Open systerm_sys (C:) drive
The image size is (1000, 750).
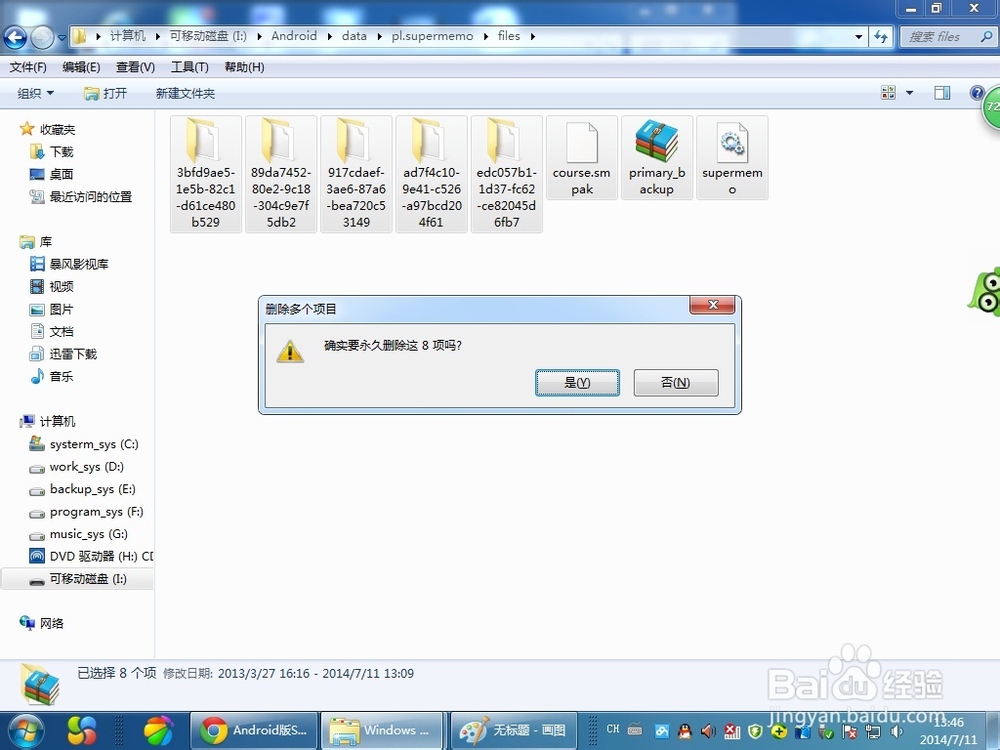pyautogui.click(x=94, y=444)
